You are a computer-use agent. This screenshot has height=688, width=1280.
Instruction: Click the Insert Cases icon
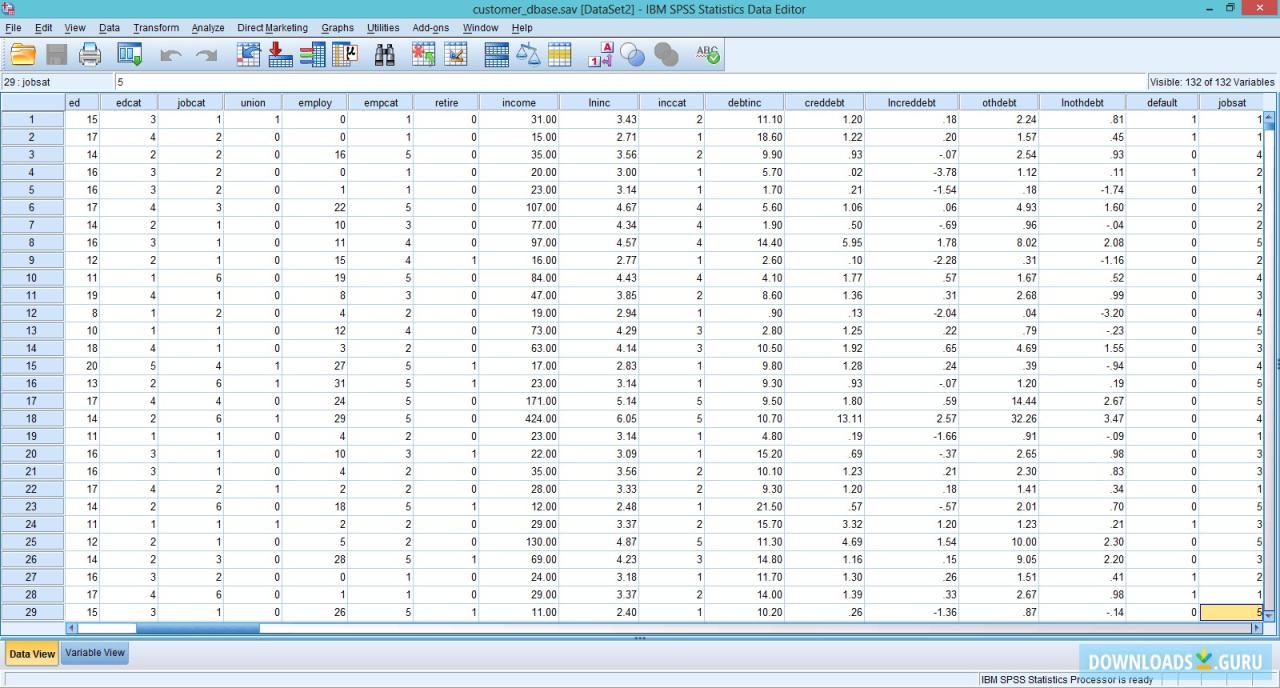[x=424, y=54]
